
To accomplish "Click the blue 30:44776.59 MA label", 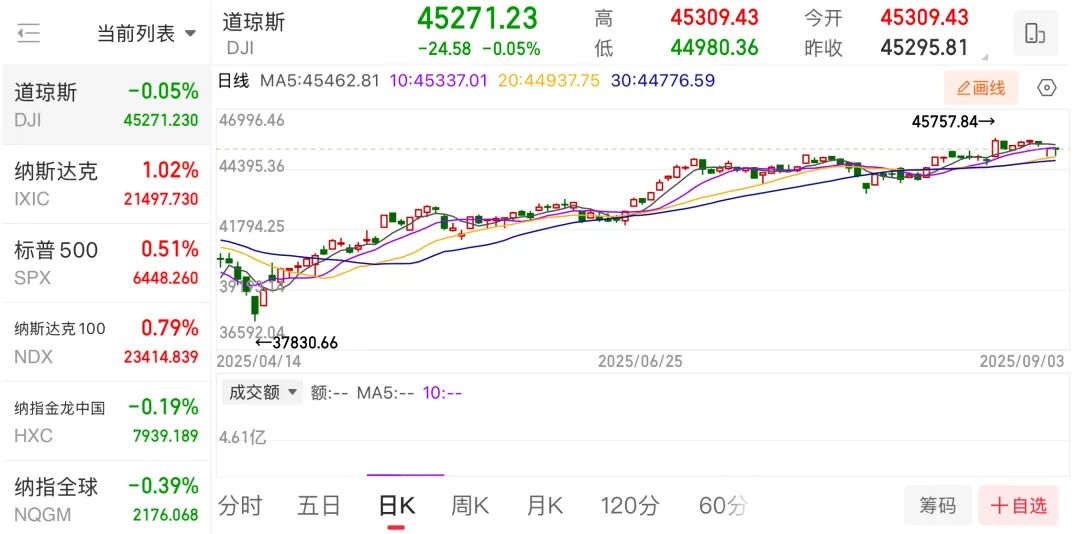I will pyautogui.click(x=663, y=81).
